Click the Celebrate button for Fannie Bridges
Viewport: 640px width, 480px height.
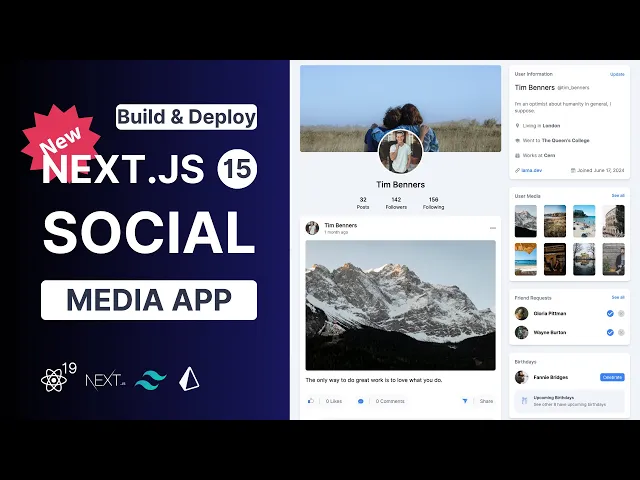point(612,377)
